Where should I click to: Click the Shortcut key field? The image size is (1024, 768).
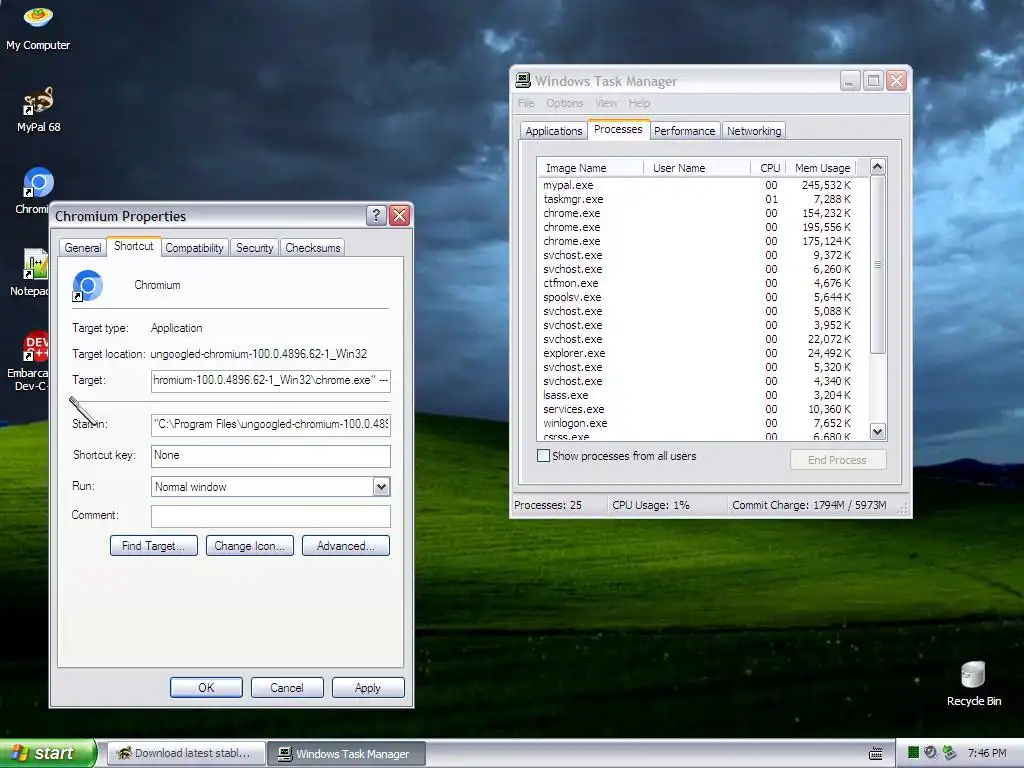click(270, 456)
